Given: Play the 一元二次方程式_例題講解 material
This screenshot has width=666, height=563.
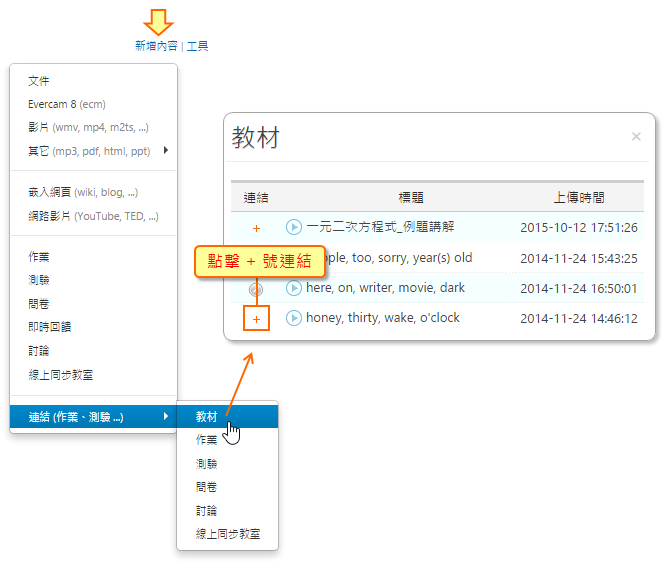Looking at the screenshot, I should click(294, 227).
